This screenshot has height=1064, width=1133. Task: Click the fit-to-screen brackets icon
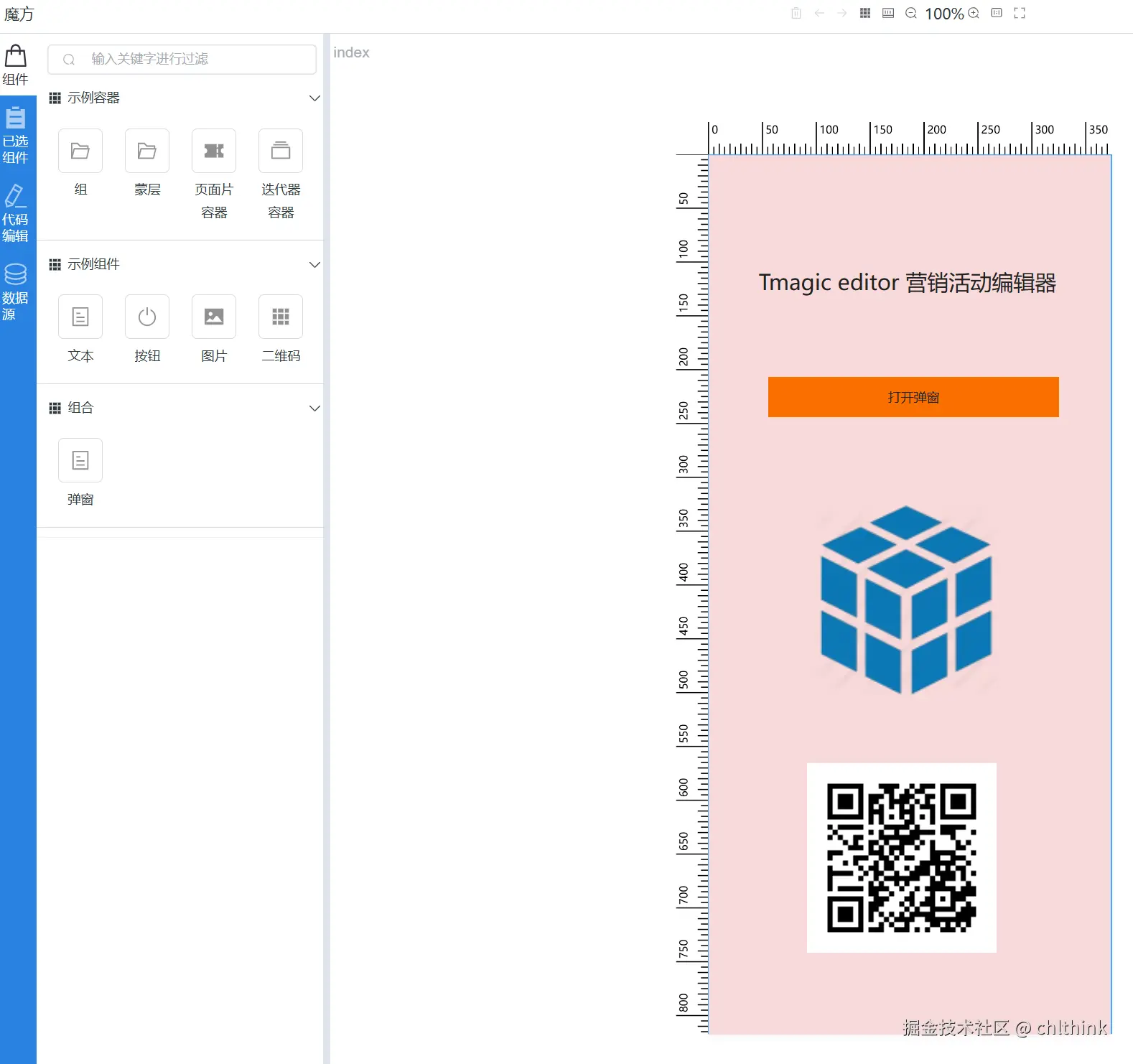tap(1020, 13)
